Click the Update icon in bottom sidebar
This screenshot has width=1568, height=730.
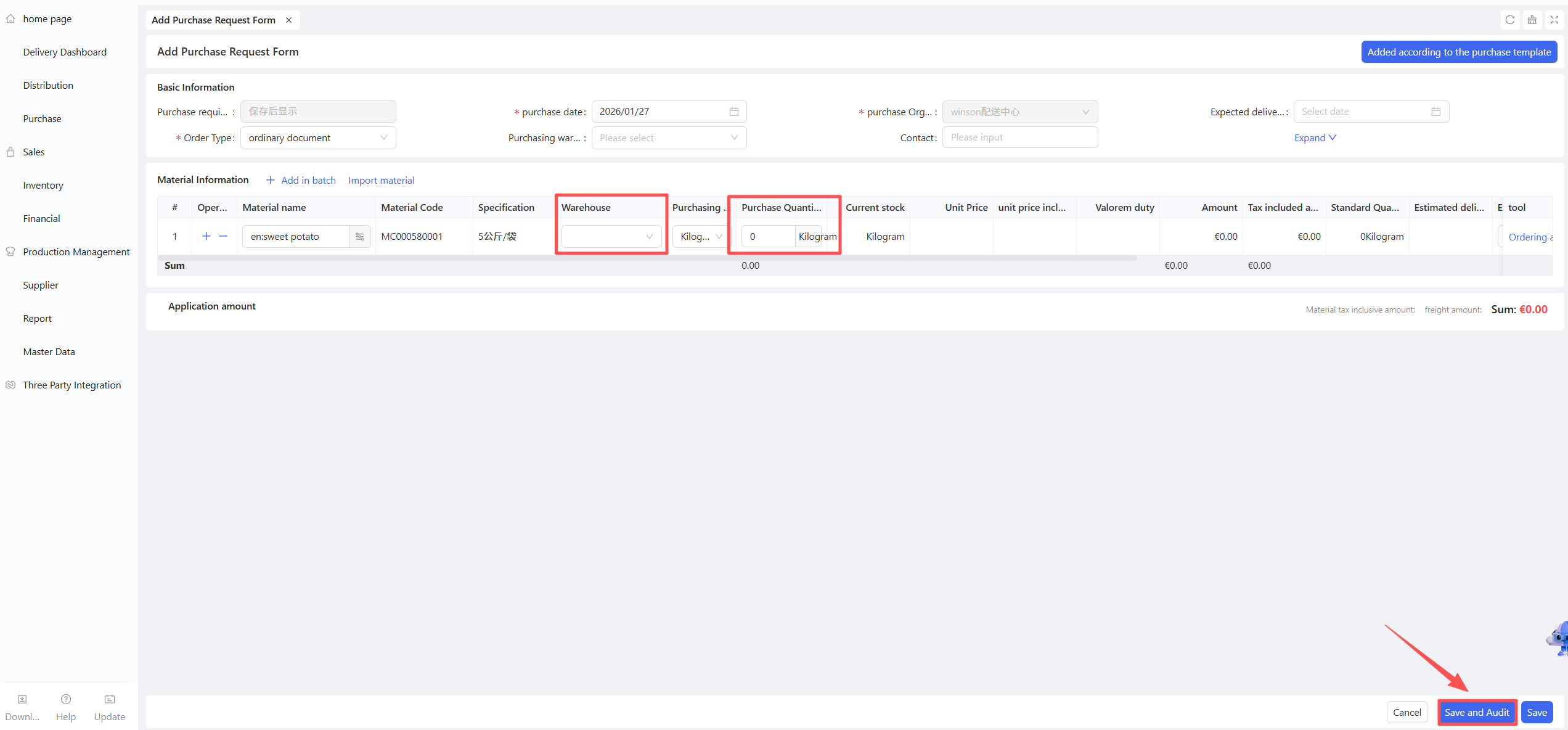pos(110,699)
